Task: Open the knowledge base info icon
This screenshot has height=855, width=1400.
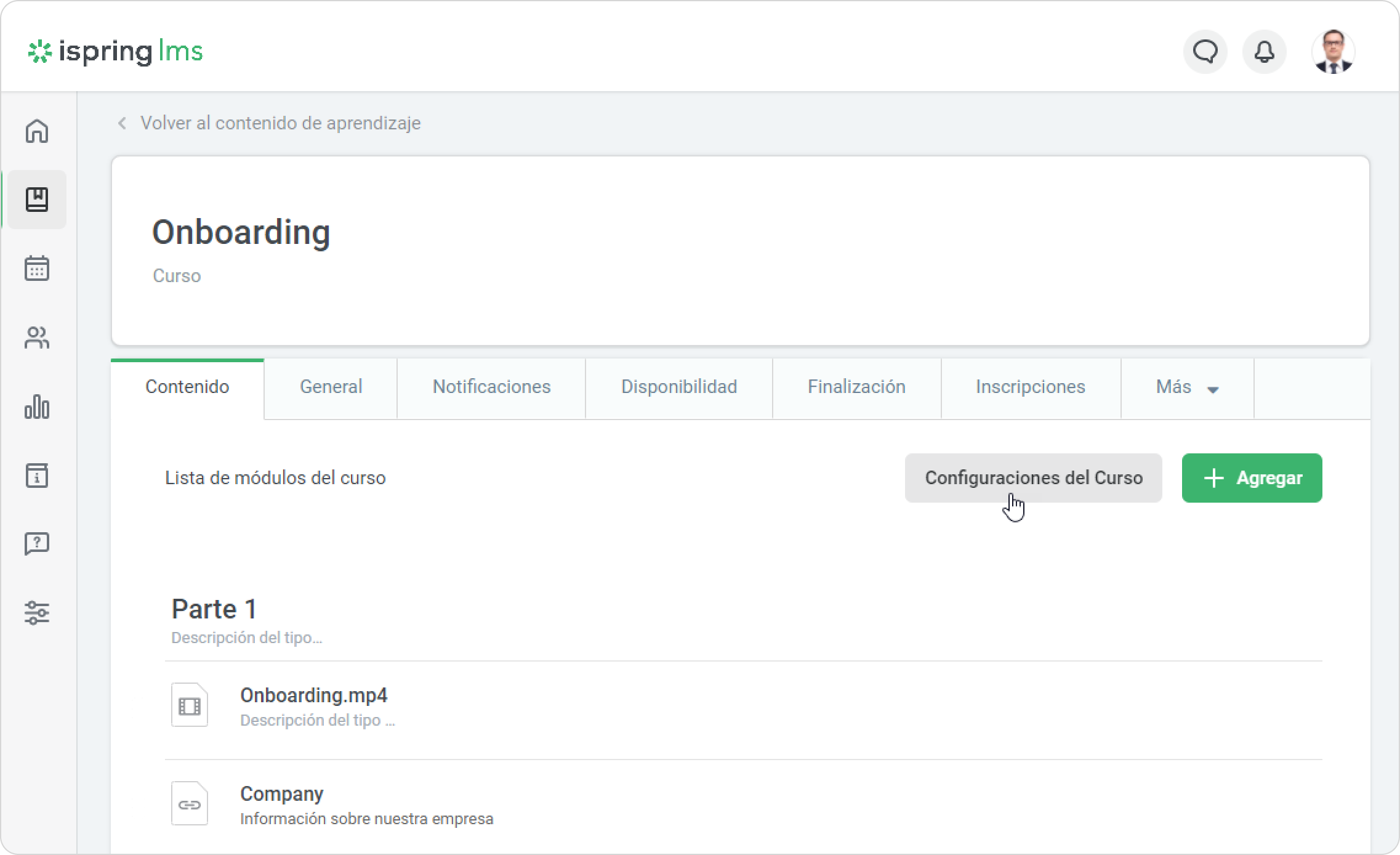Action: (37, 476)
